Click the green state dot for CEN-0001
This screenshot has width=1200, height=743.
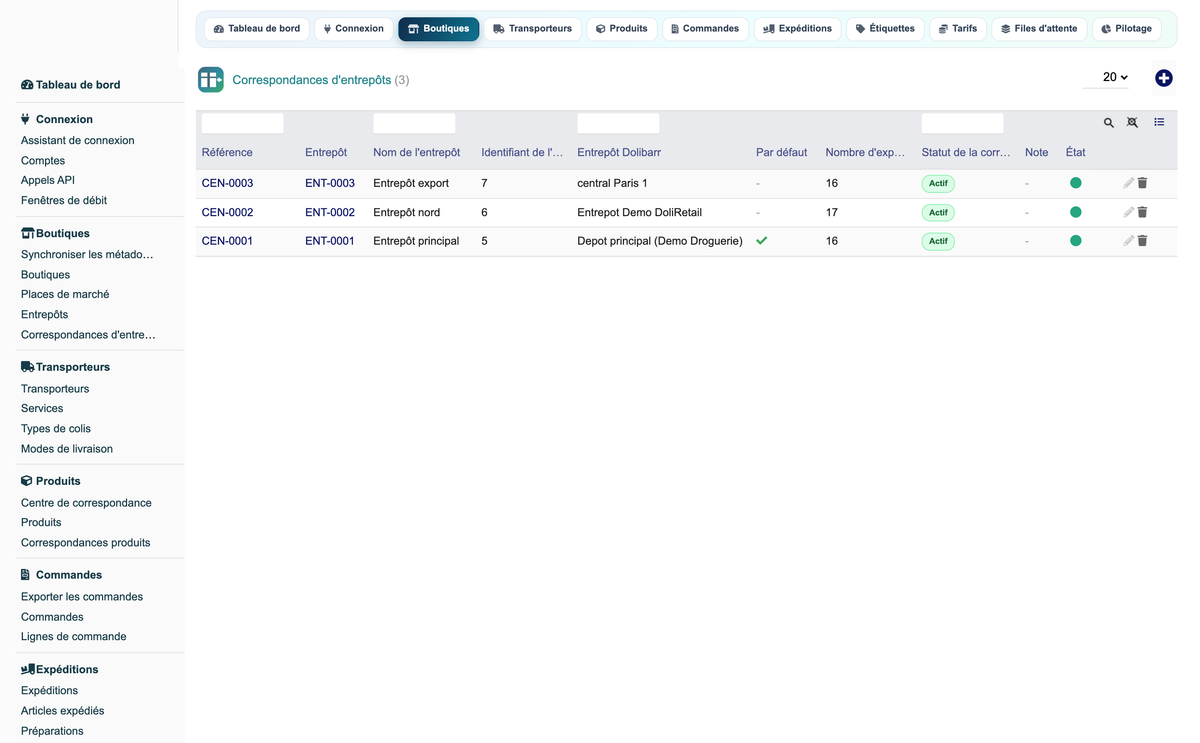point(1076,241)
